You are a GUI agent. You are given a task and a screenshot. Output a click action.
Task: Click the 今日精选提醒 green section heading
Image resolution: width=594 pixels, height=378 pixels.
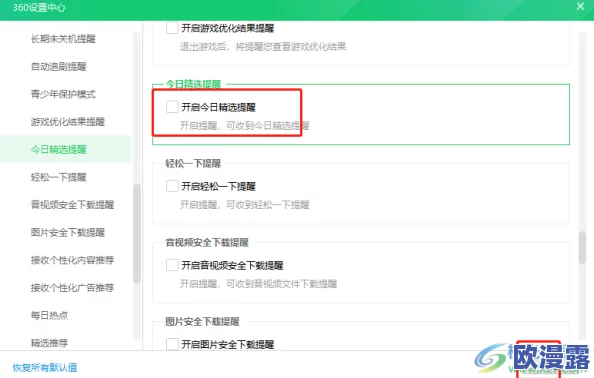pyautogui.click(x=193, y=84)
